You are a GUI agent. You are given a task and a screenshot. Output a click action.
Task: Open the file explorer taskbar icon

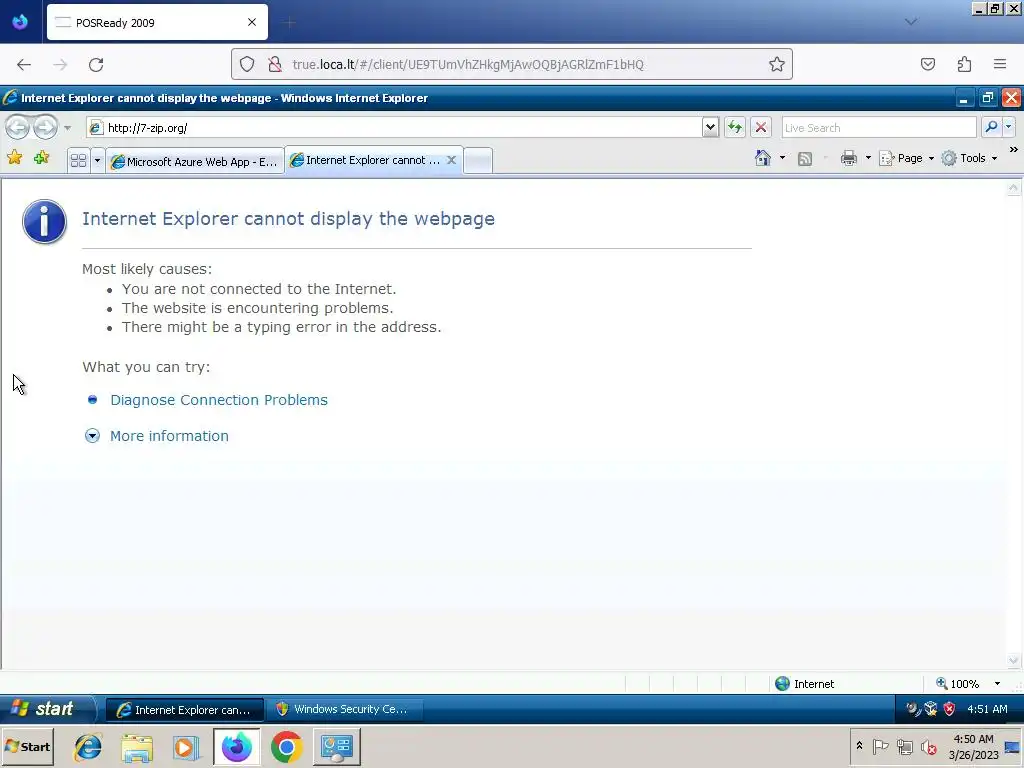136,746
